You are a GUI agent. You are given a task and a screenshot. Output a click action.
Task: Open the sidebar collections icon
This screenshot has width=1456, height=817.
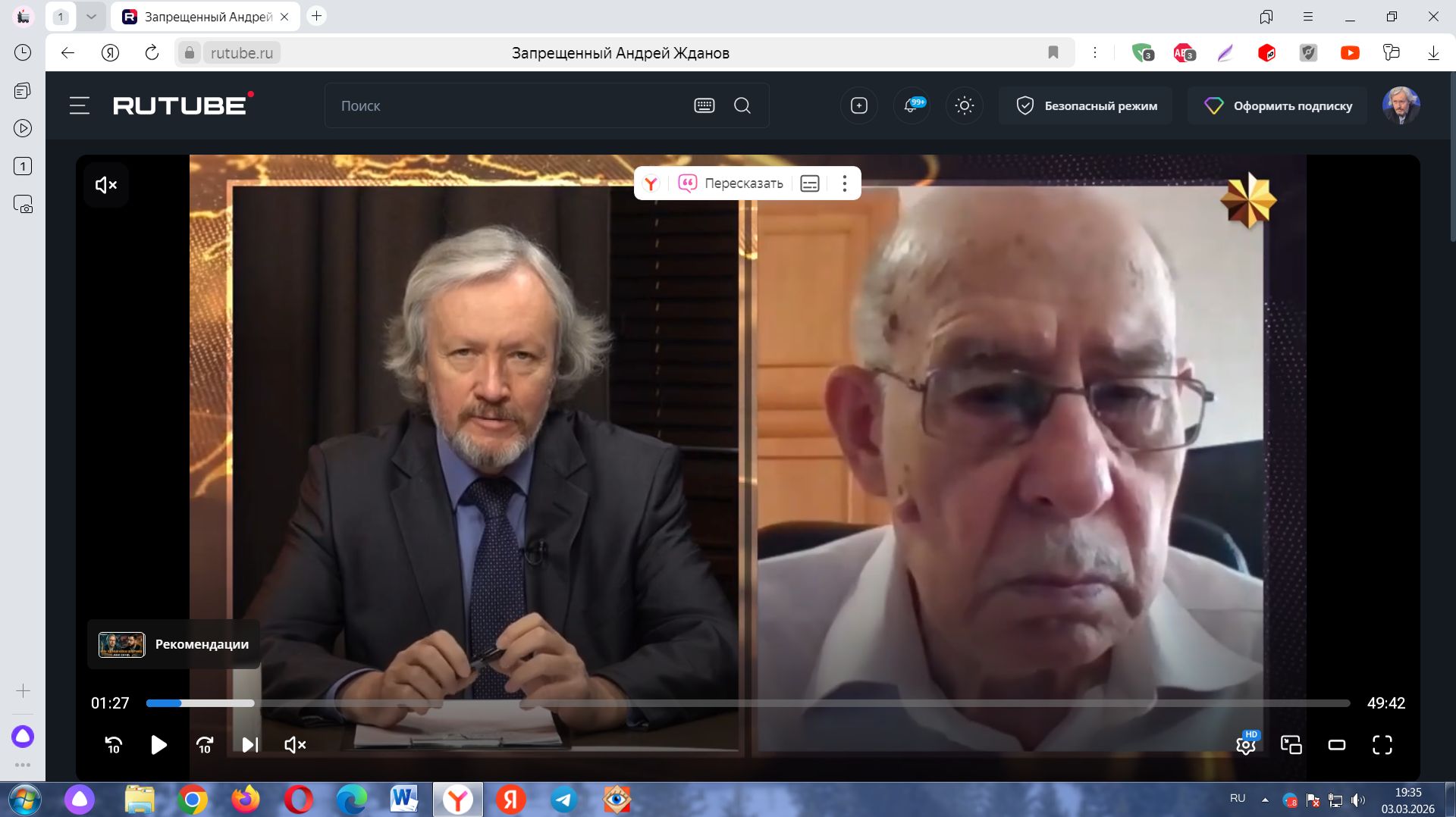point(23,91)
